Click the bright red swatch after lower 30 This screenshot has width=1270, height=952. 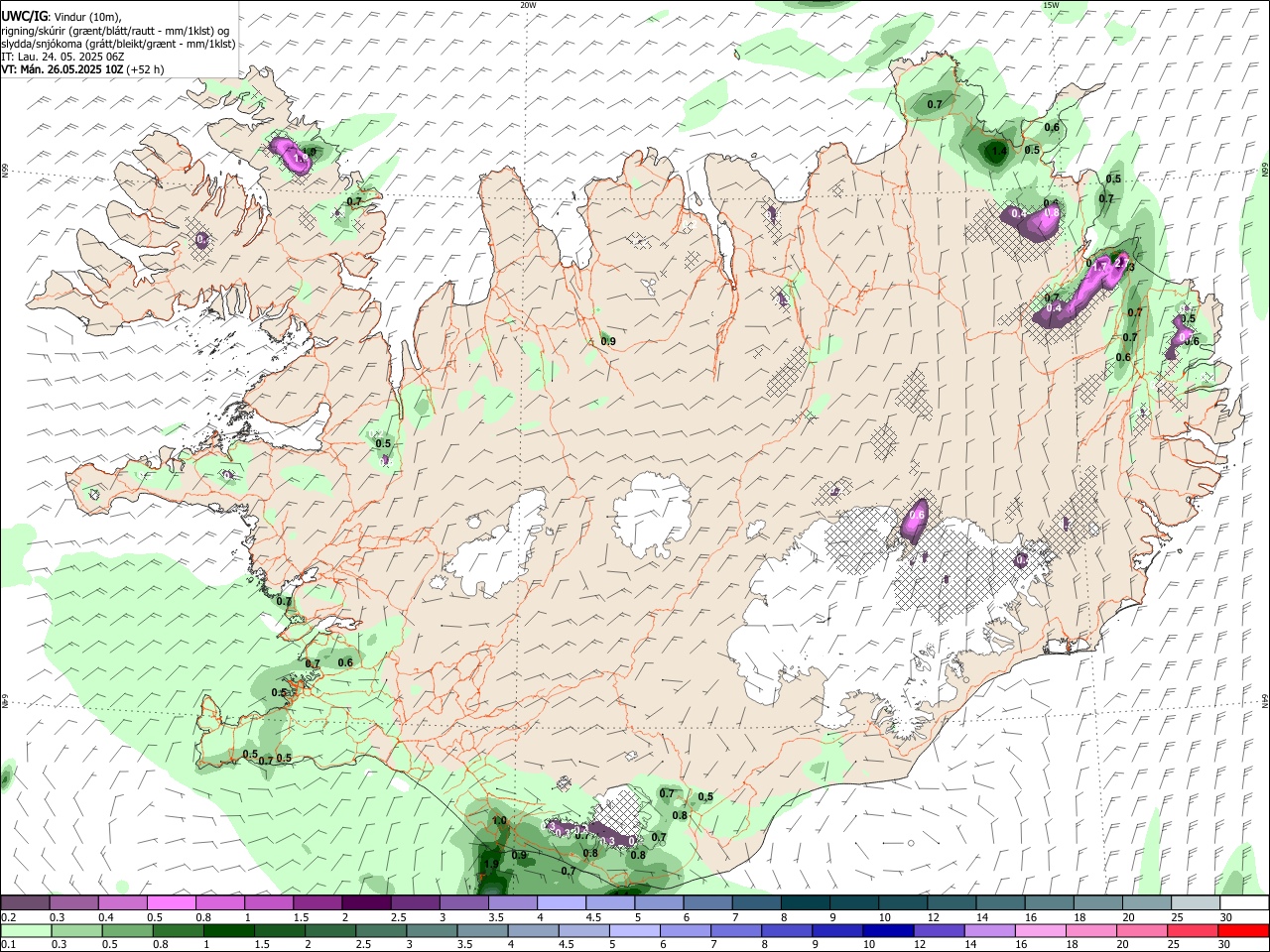point(1244,930)
